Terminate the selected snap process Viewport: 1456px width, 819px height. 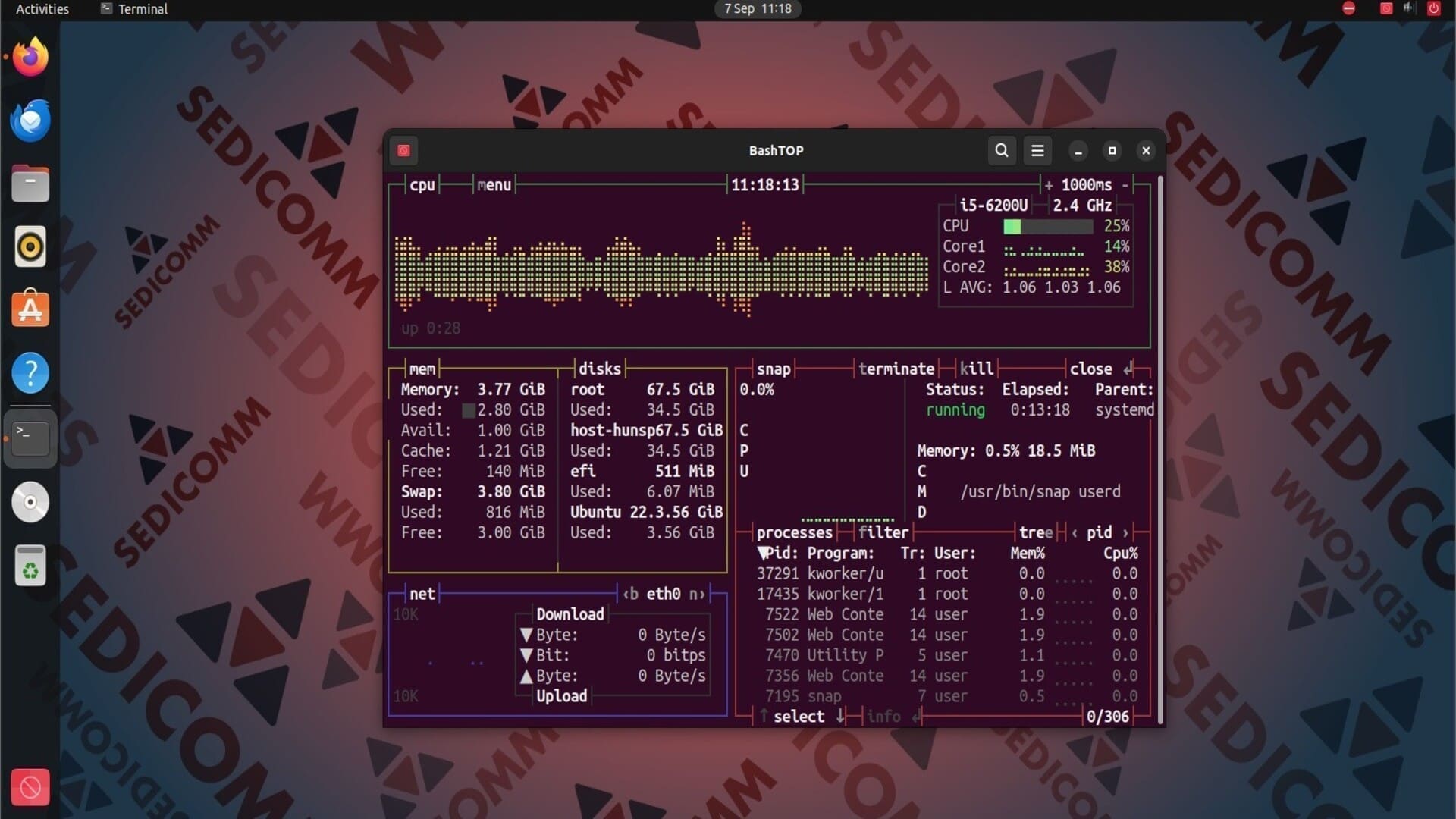[896, 369]
